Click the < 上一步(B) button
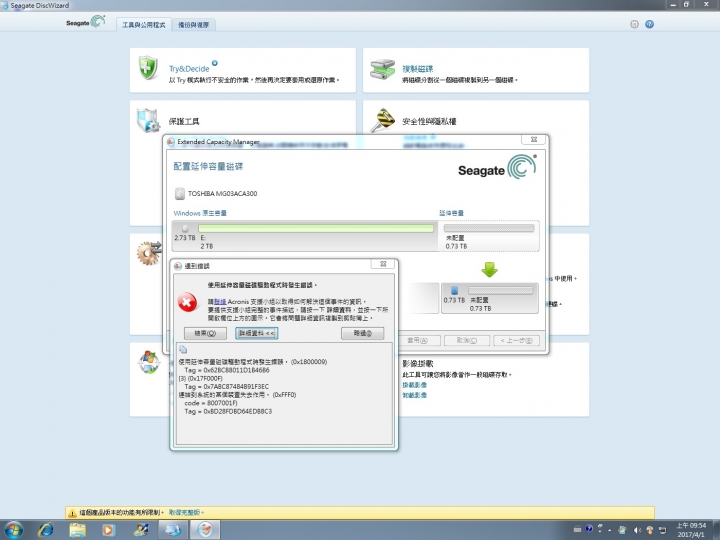This screenshot has height=540, width=720. (517, 340)
